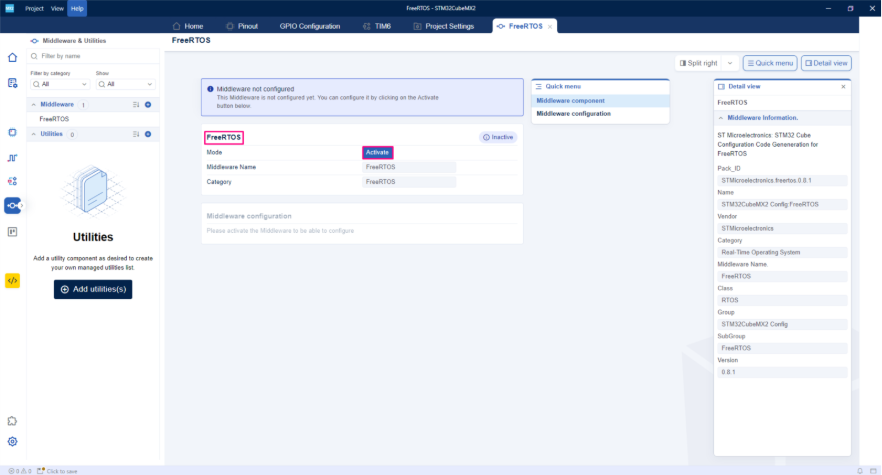882x475 pixels.
Task: Click the save icon next to Click to save
Action: (40, 470)
